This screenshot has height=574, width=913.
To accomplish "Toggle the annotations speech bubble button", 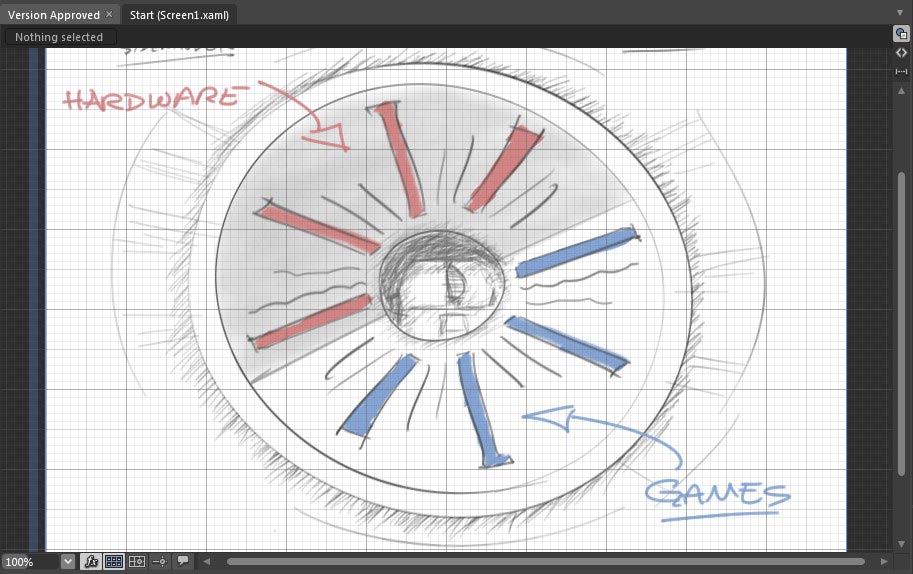I will coord(183,561).
